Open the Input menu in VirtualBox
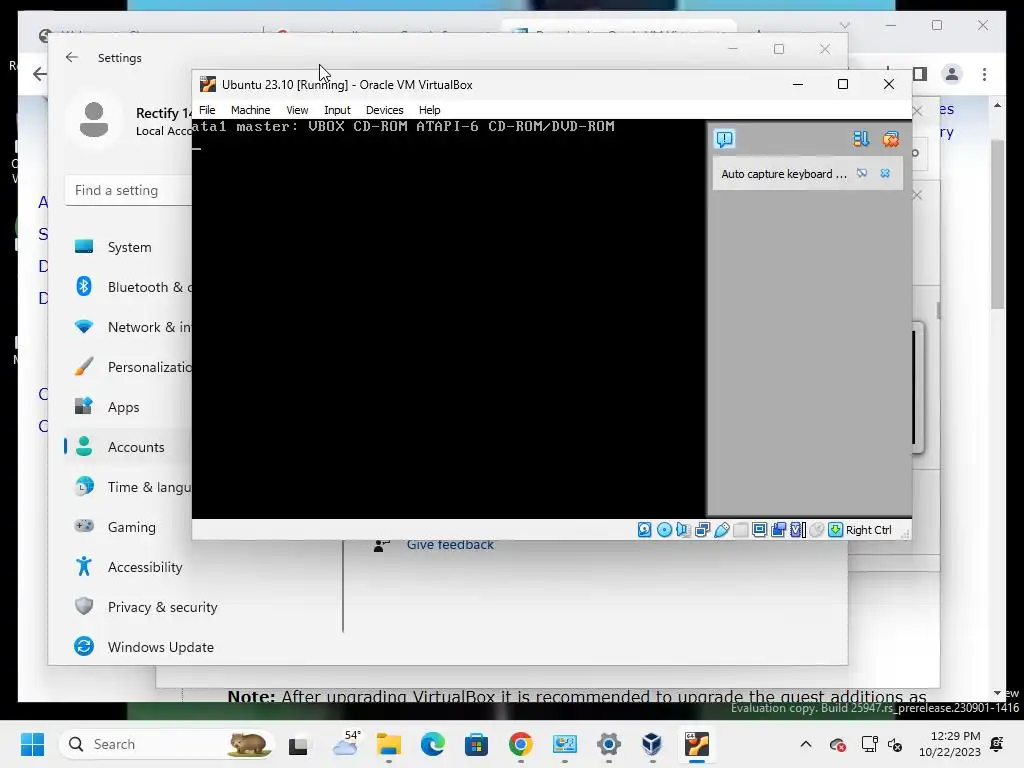Image resolution: width=1024 pixels, height=768 pixels. (x=337, y=110)
